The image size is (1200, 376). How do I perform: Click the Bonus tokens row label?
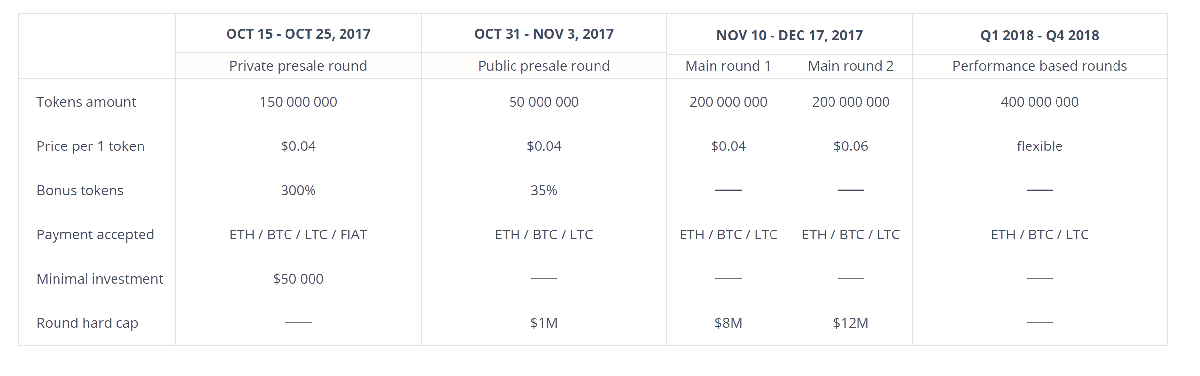[80, 190]
